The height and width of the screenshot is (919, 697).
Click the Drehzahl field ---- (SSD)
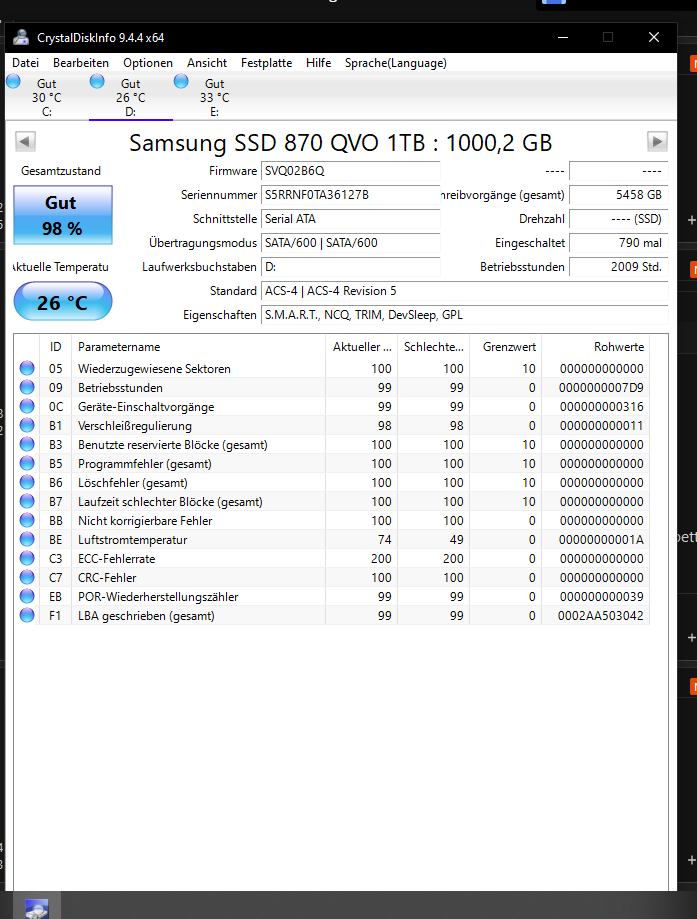point(618,219)
